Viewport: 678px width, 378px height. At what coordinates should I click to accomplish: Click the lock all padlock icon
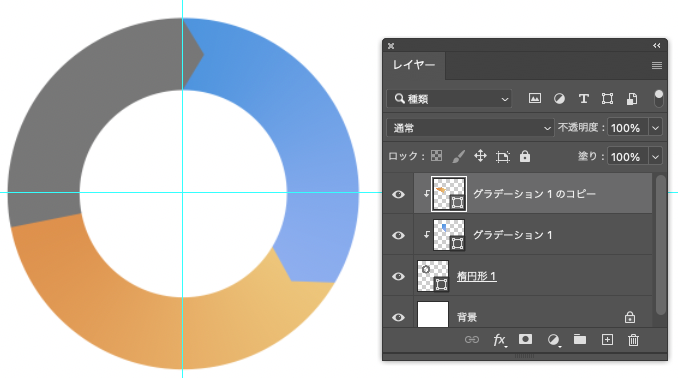[525, 156]
